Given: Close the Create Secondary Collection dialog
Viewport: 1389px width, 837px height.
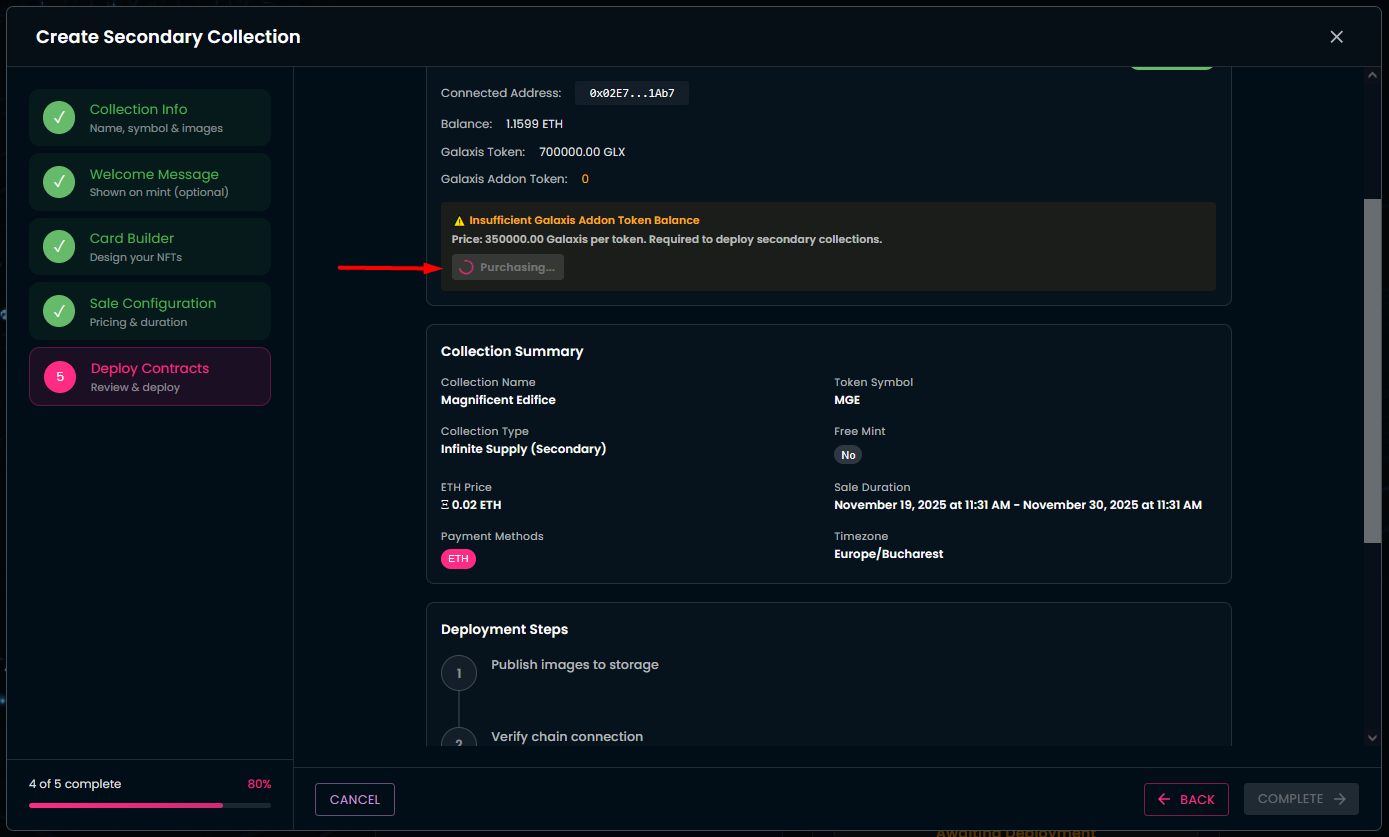Looking at the screenshot, I should [x=1336, y=37].
